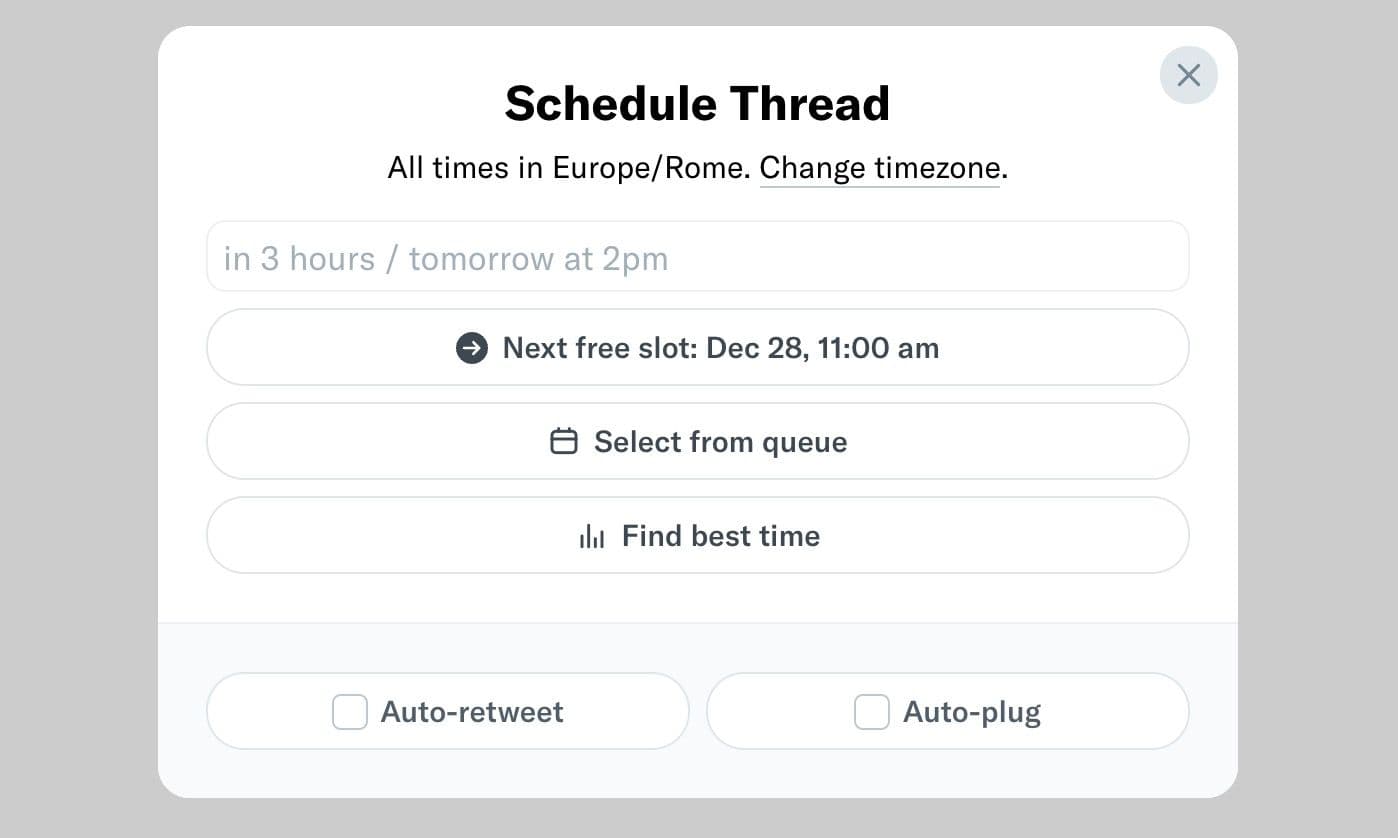The height and width of the screenshot is (838, 1398).
Task: Click the 'in 3 hours' placeholder text
Action: pyautogui.click(x=299, y=259)
